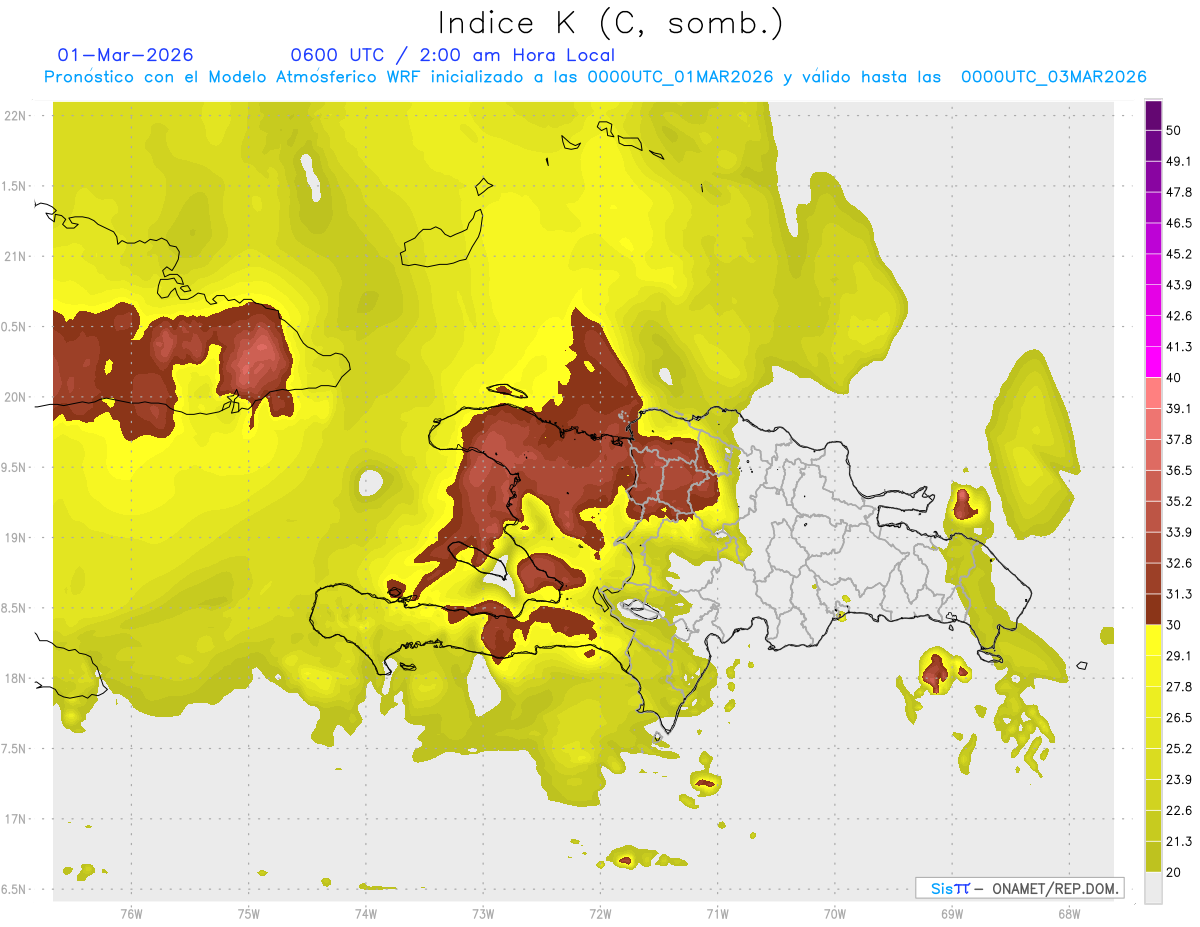Click the colorbar value '41.3'
1200x927 pixels.
pos(1180,348)
